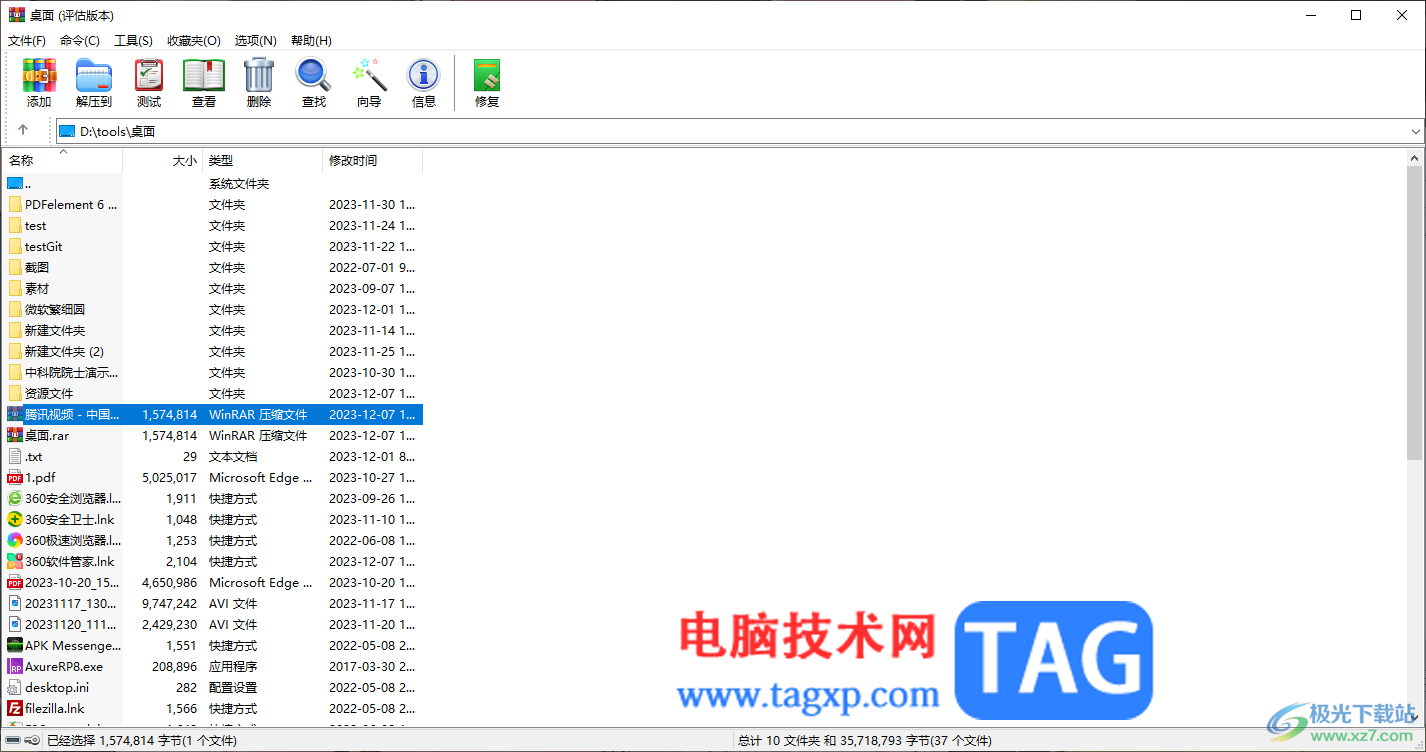Open the 帮助(H) menu

pos(311,40)
